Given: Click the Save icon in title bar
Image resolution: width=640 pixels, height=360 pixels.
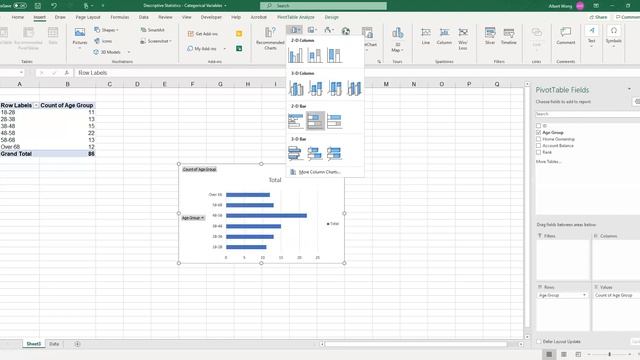Looking at the screenshot, I should coord(38,6).
